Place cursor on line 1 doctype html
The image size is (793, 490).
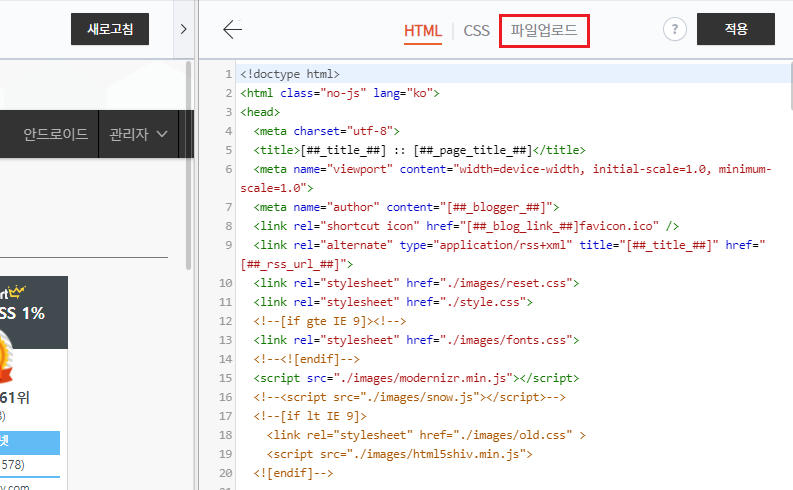pos(290,74)
